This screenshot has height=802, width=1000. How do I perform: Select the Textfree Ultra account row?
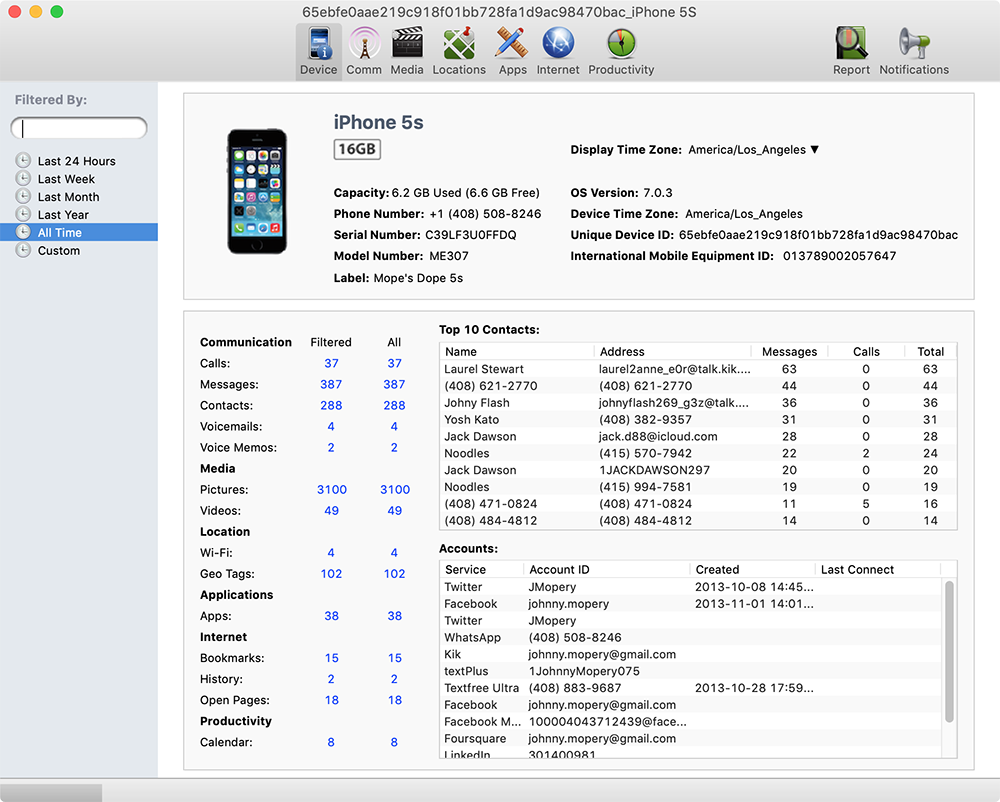691,688
